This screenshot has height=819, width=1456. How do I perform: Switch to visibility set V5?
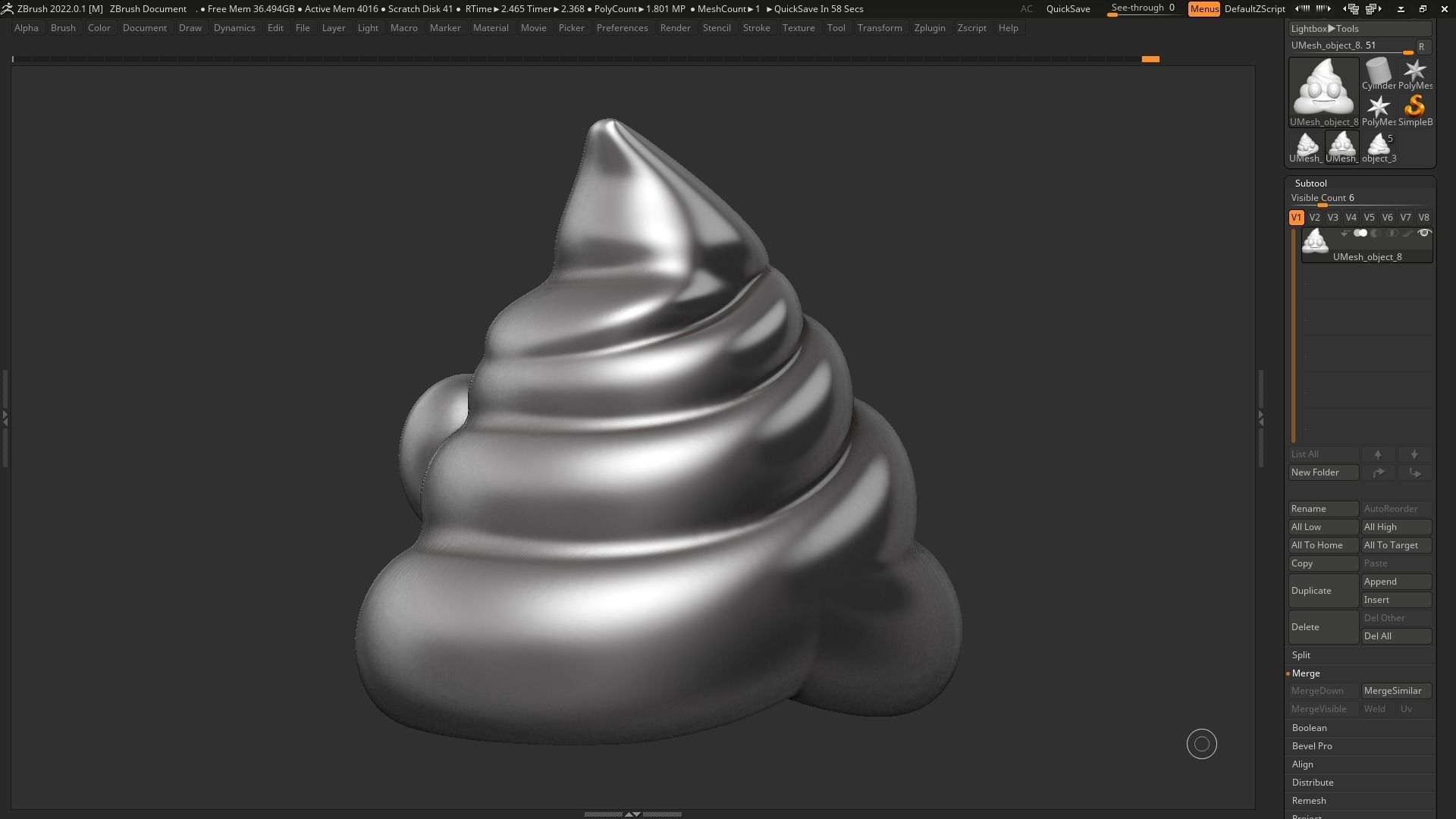pos(1369,218)
